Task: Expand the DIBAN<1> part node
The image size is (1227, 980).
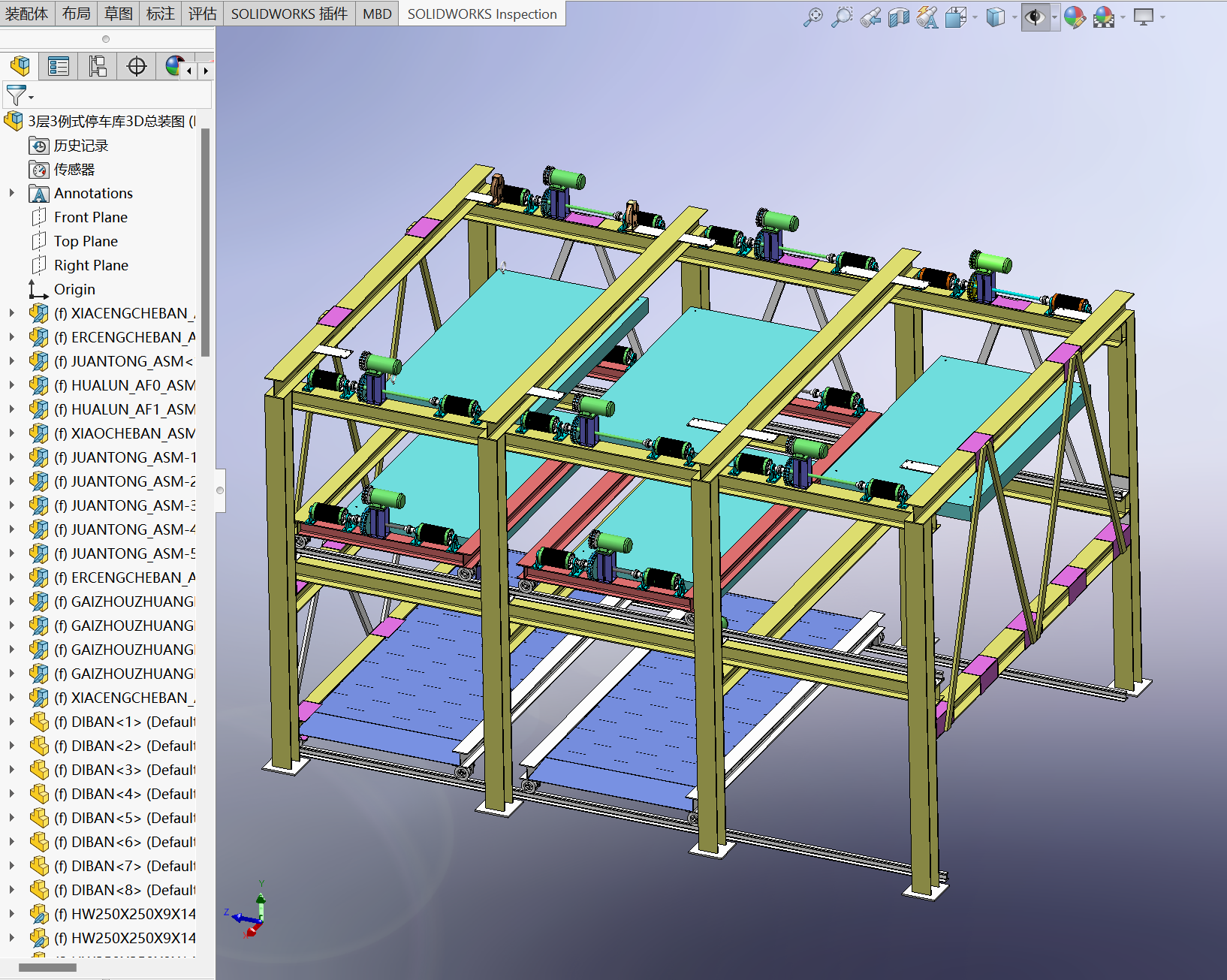Action: (x=11, y=722)
